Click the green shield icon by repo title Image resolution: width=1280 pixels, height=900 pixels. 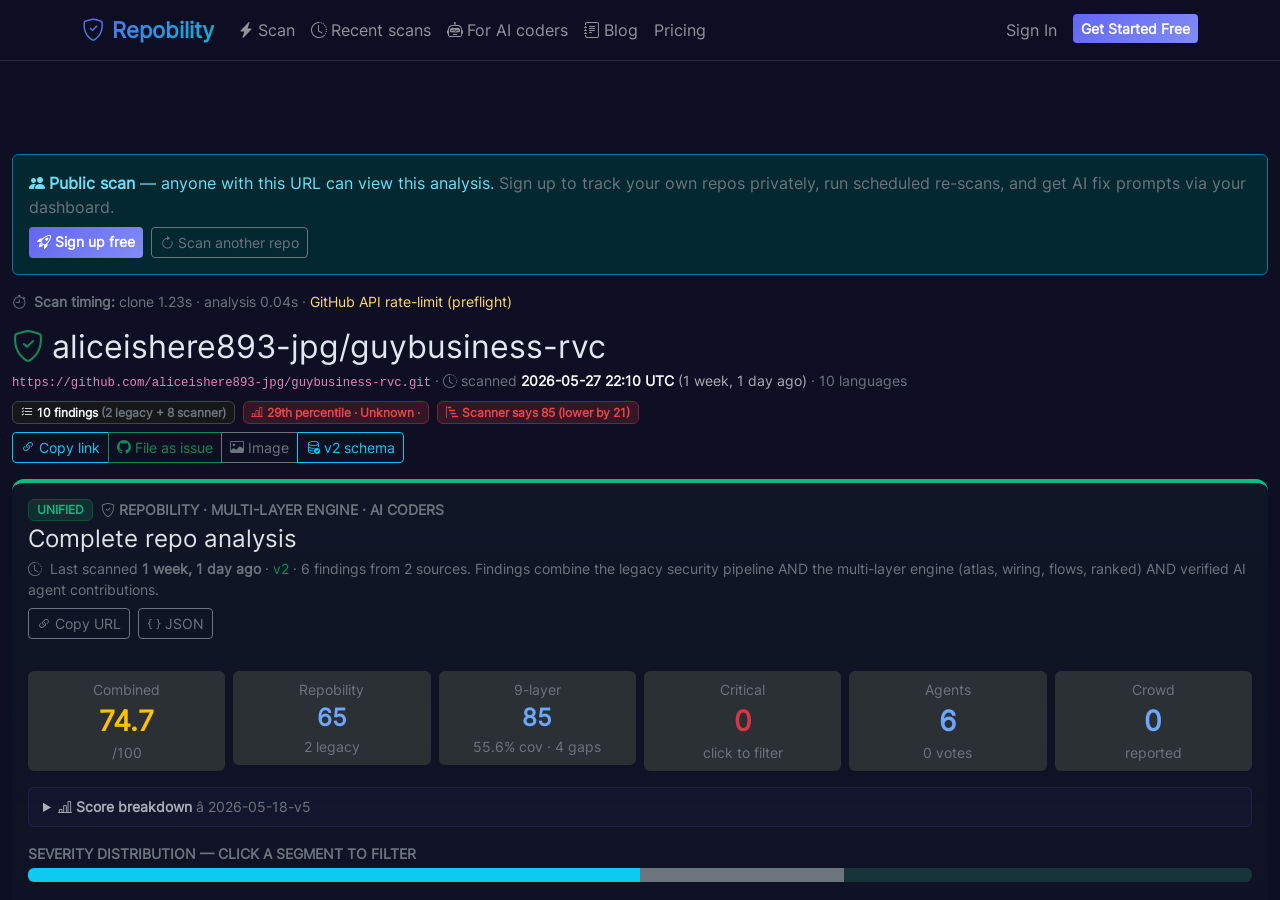(28, 346)
